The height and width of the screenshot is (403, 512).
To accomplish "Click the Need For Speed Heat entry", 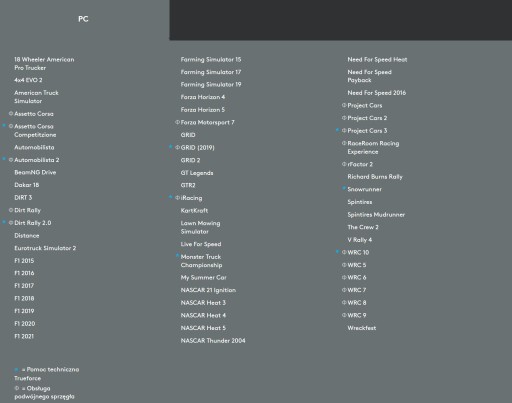I will click(377, 59).
